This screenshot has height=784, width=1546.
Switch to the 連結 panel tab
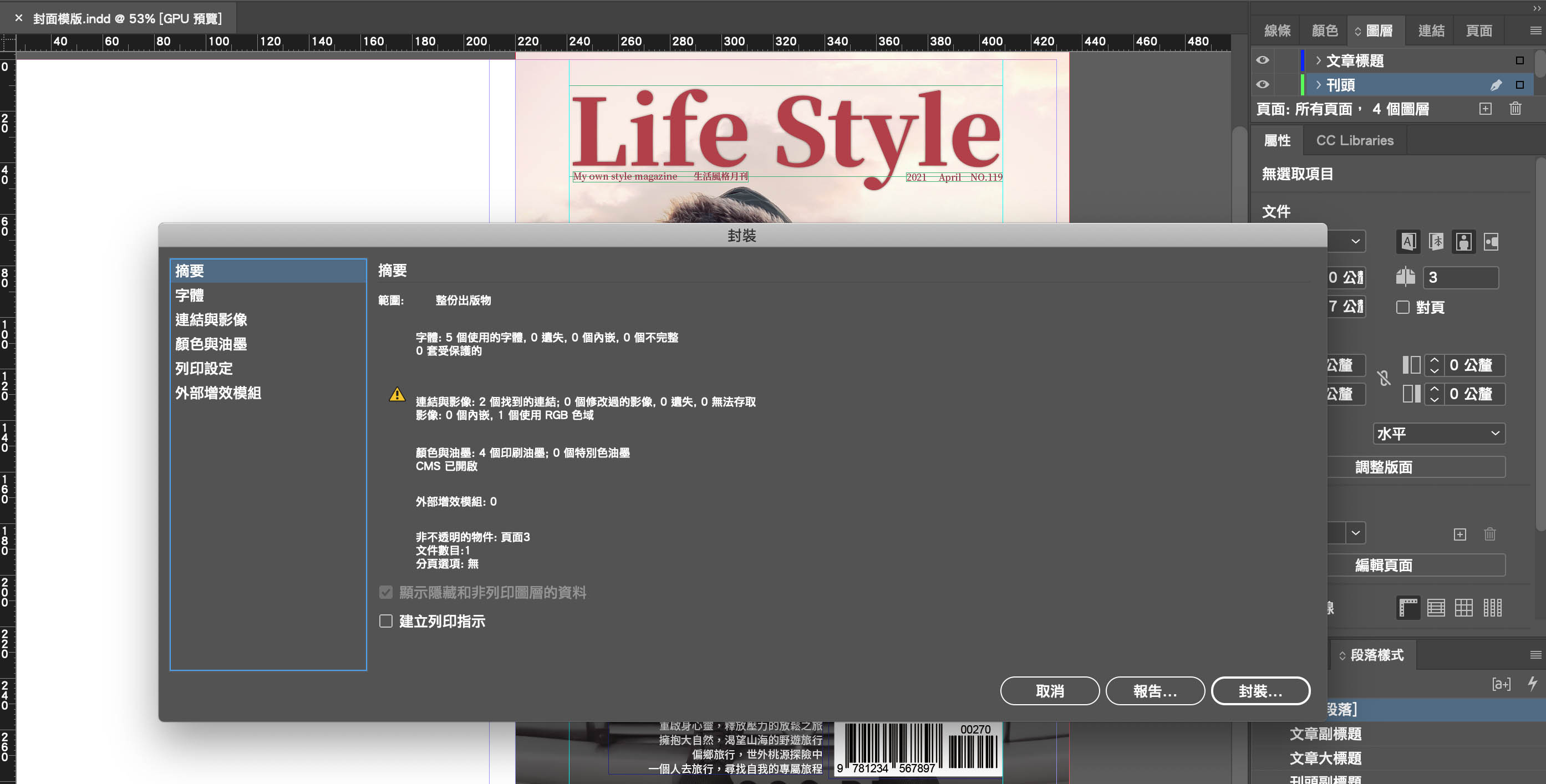coord(1431,30)
